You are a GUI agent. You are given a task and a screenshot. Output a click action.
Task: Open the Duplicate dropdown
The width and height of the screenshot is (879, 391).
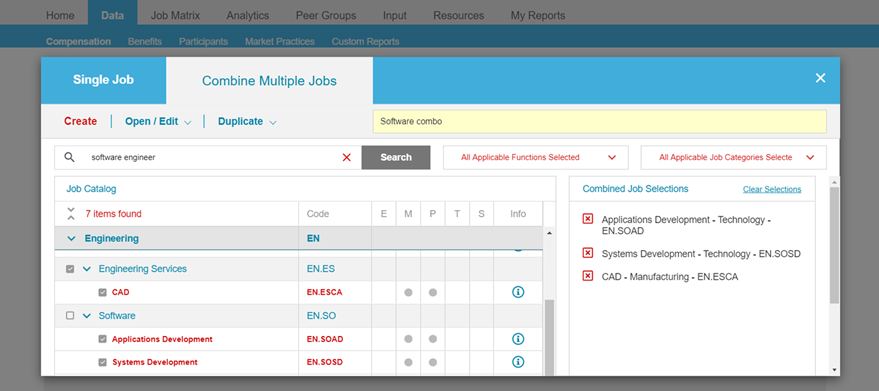[247, 121]
